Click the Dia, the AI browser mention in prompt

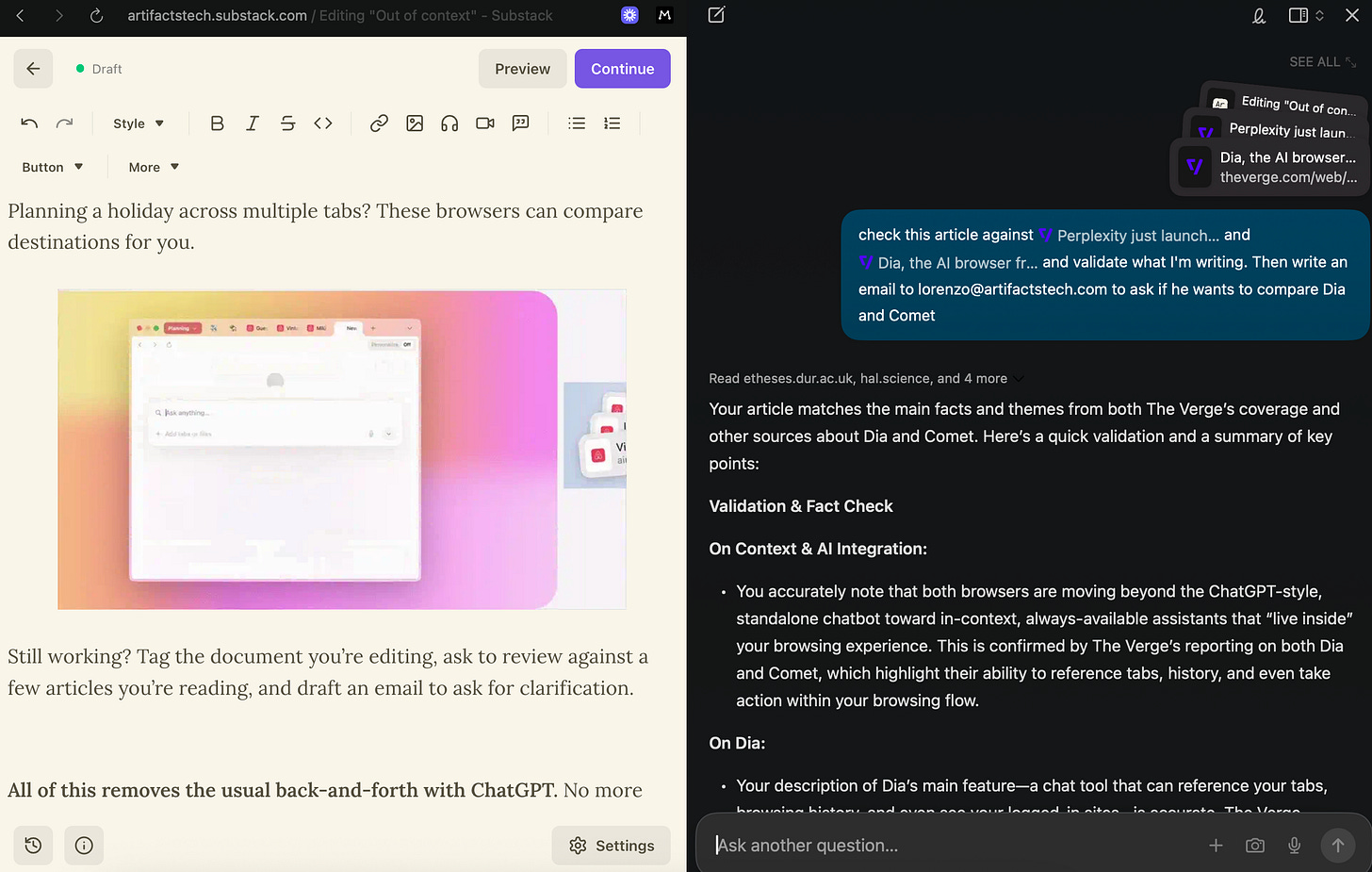pos(949,263)
